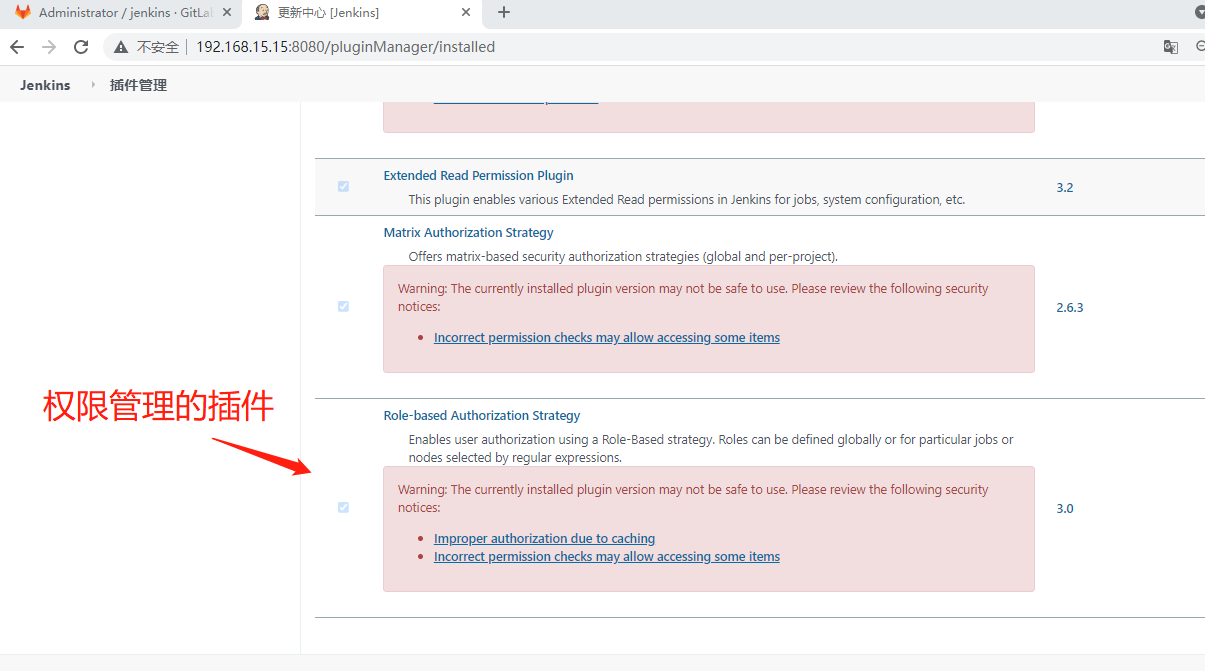Switch to the Administrator / jenkins GitLab tab

(122, 13)
